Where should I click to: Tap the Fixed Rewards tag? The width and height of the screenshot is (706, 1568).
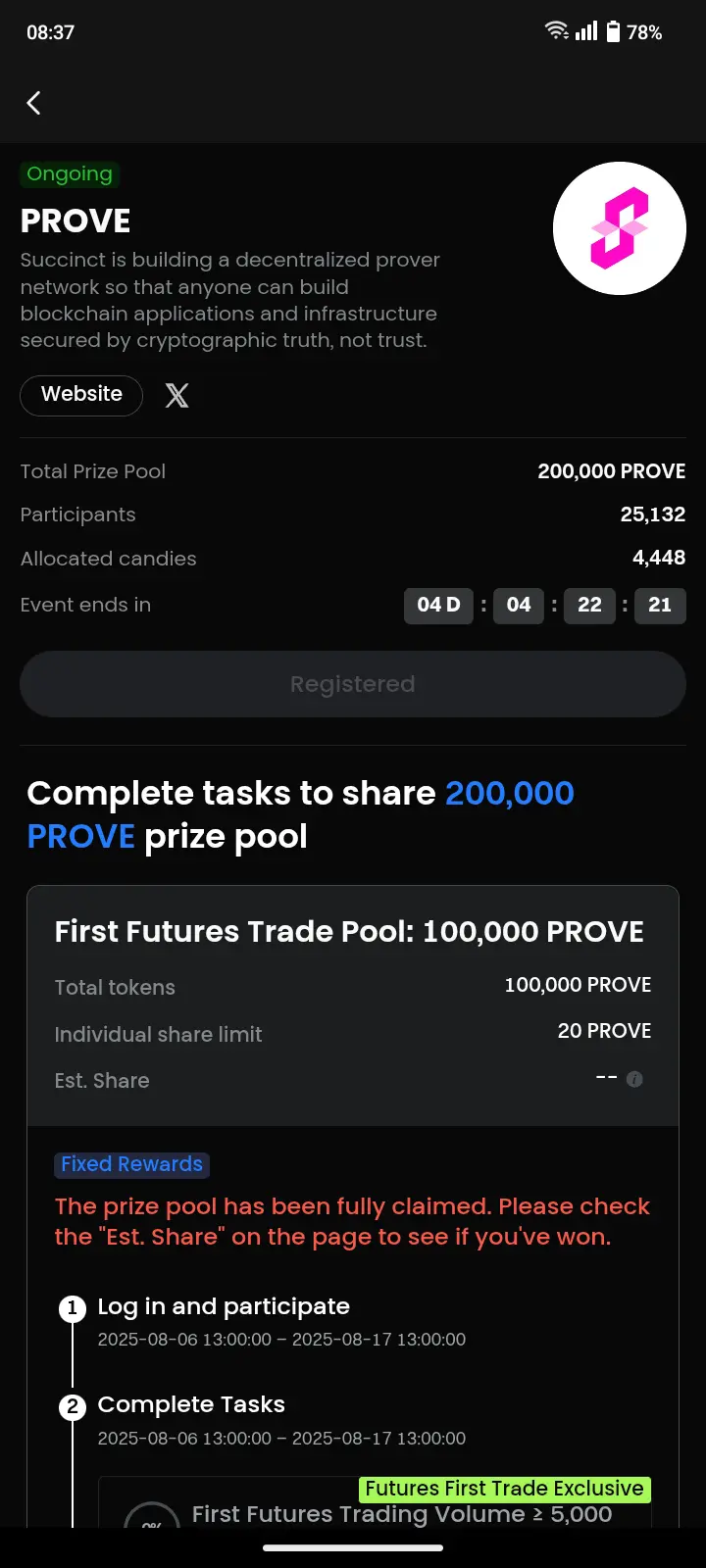pos(131,1164)
